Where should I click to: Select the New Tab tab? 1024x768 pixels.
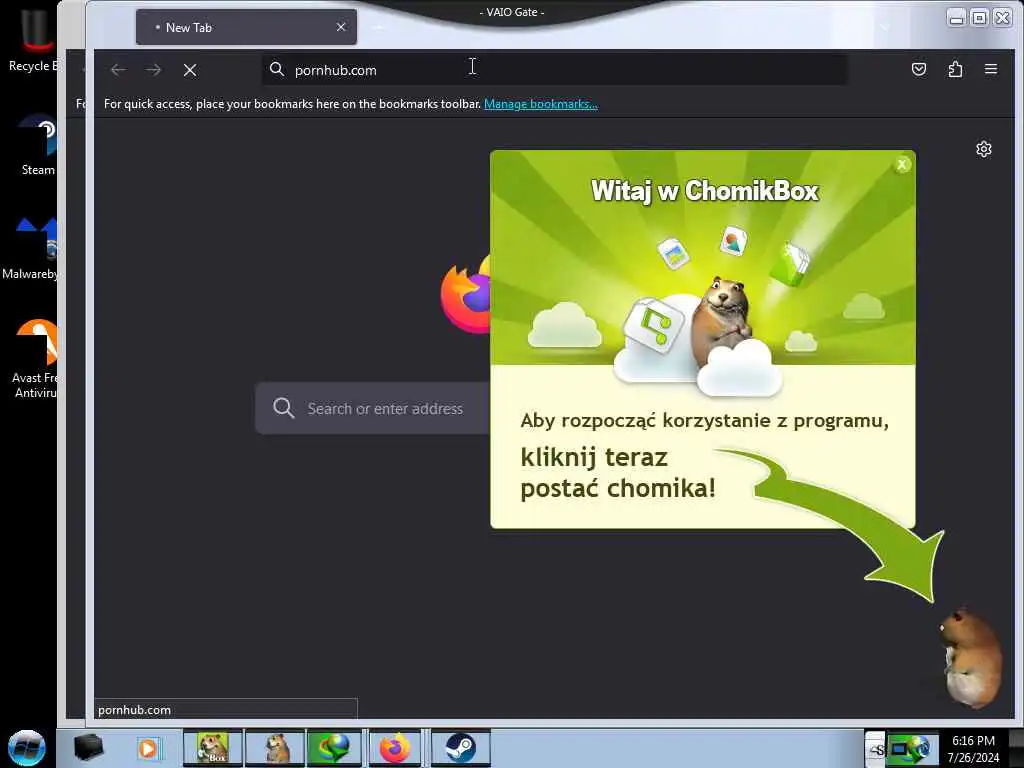coord(246,27)
